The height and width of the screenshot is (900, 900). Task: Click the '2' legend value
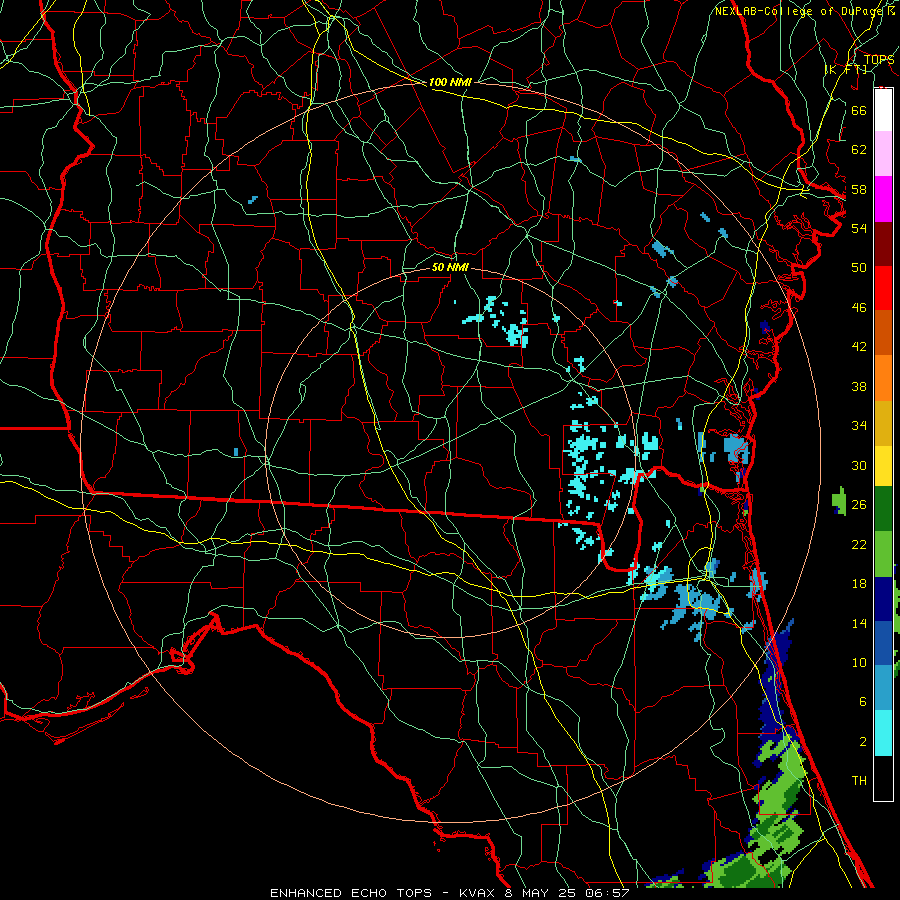(862, 742)
